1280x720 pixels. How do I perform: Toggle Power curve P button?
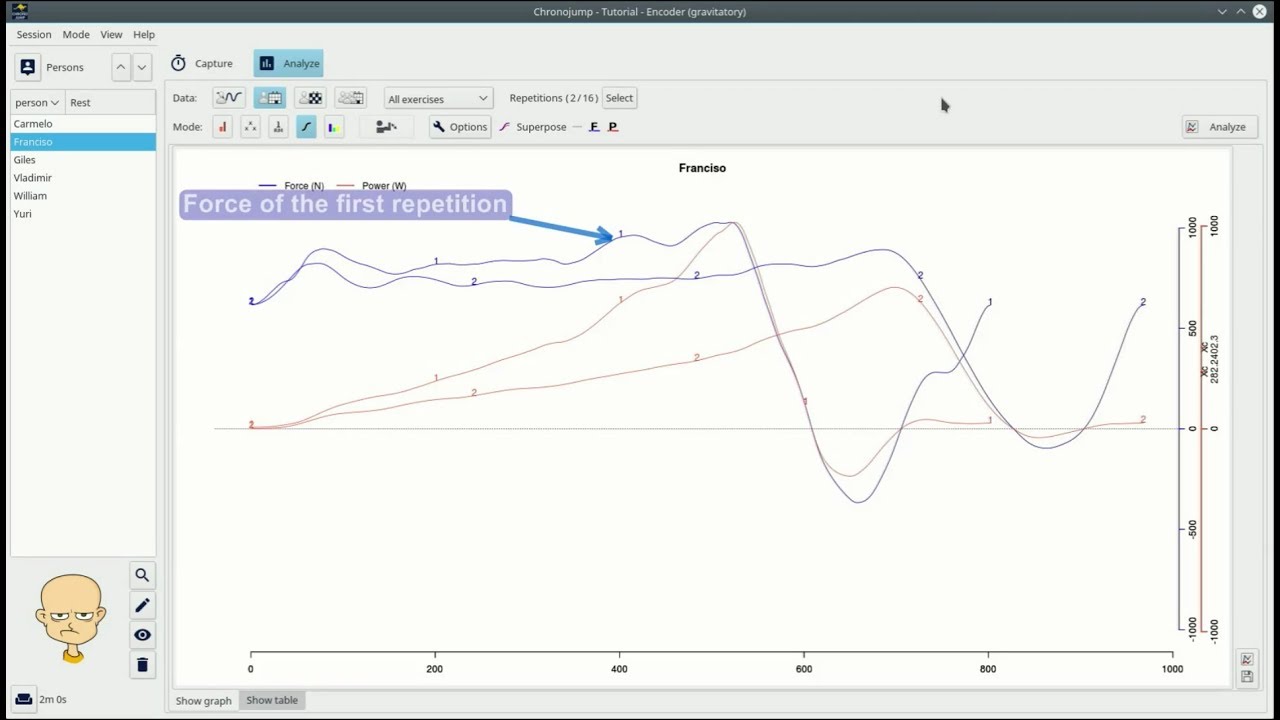click(x=613, y=127)
